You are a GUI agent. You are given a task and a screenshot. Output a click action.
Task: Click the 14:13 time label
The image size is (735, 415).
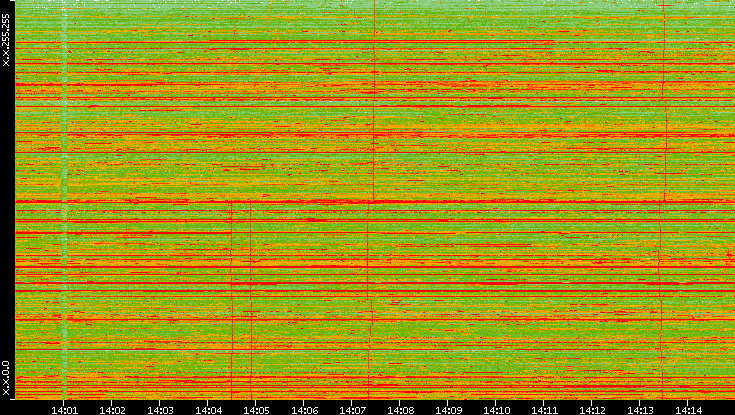pos(640,409)
